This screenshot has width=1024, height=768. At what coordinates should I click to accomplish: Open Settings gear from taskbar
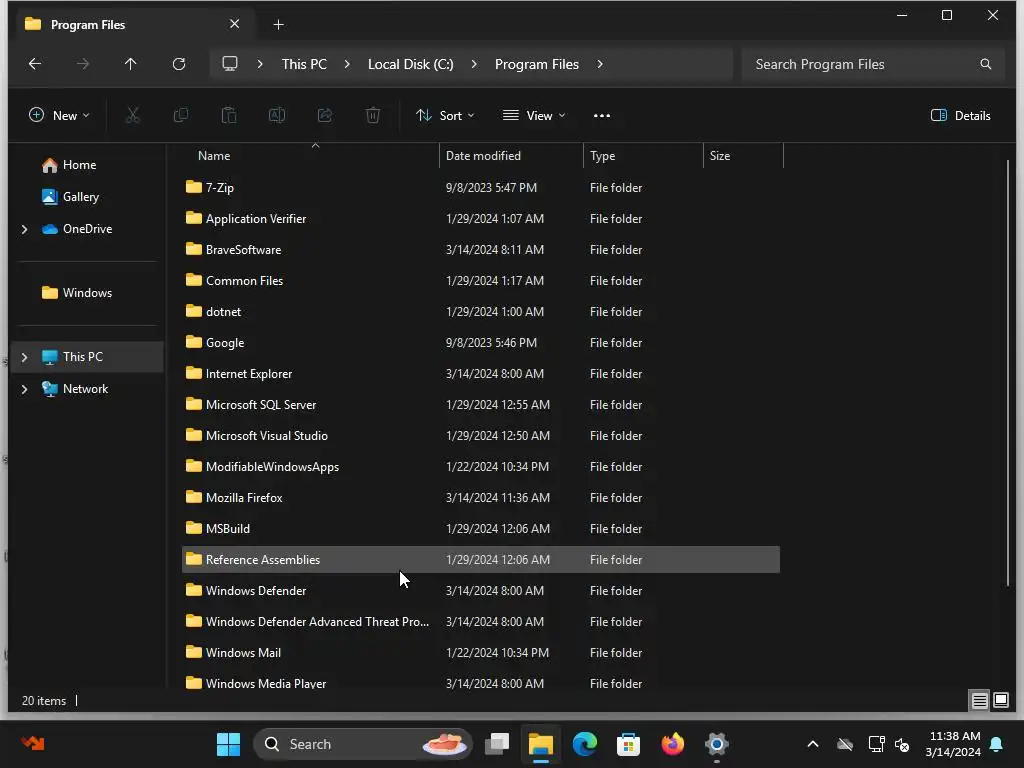pos(716,744)
